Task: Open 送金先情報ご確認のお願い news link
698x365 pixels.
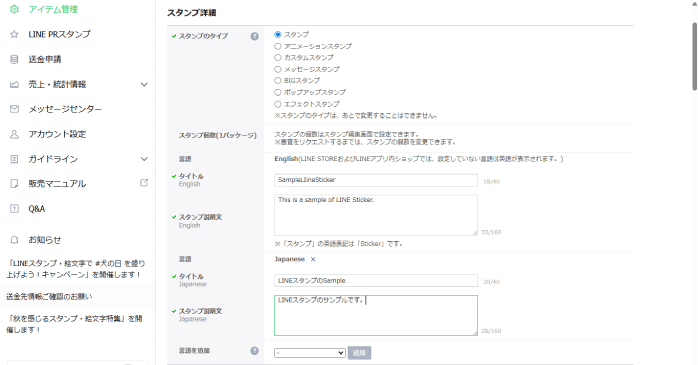Action: (49, 296)
